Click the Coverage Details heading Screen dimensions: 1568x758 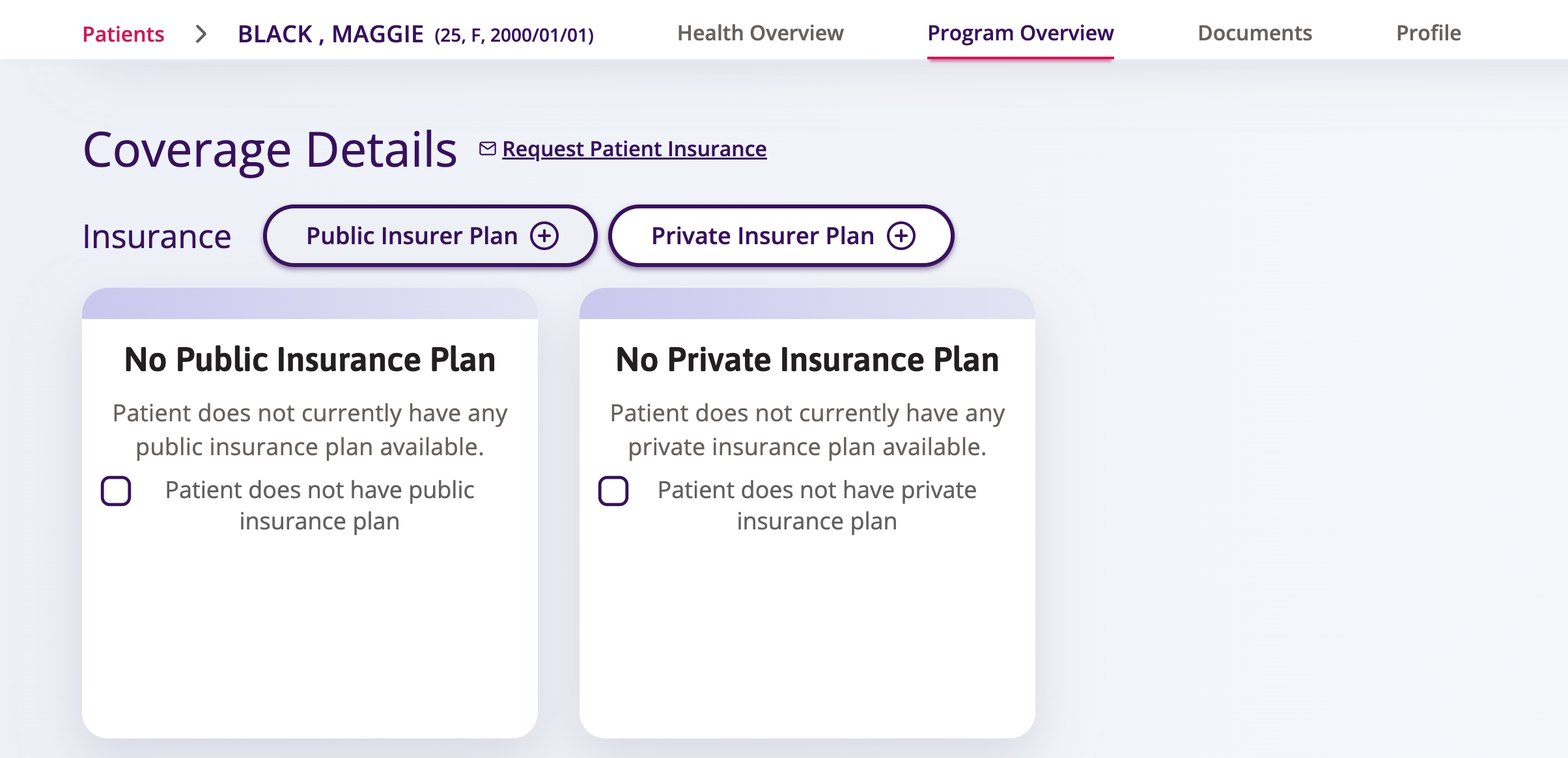(x=270, y=150)
